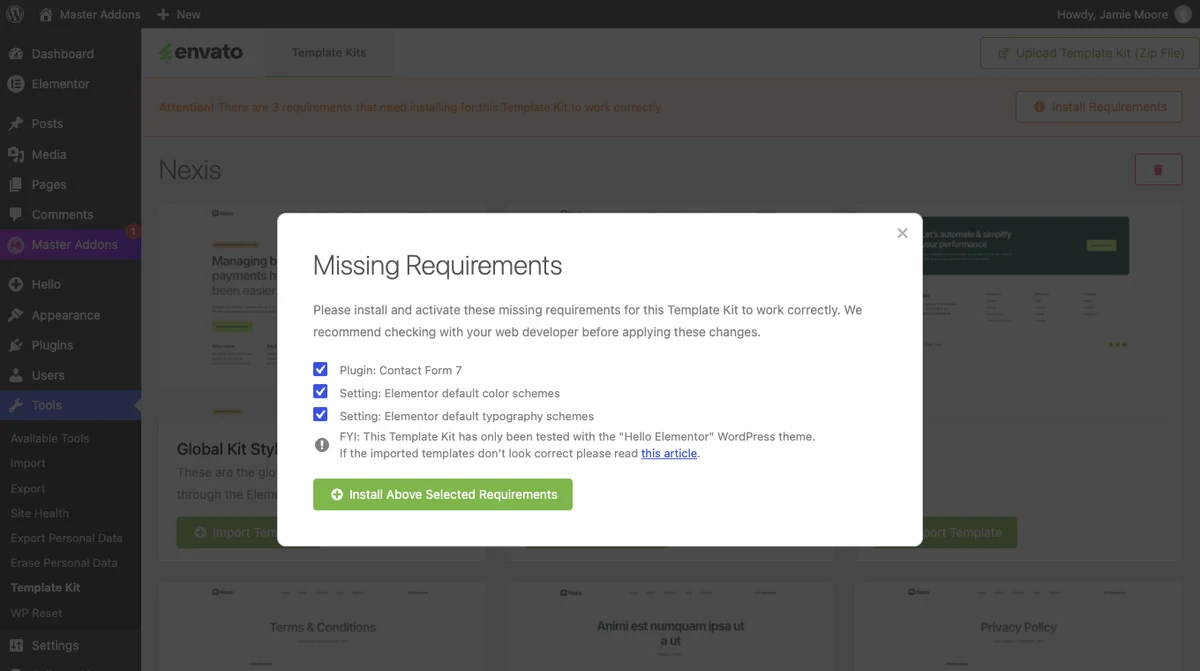
Task: Click the FYI exclamation info icon
Action: (x=322, y=445)
